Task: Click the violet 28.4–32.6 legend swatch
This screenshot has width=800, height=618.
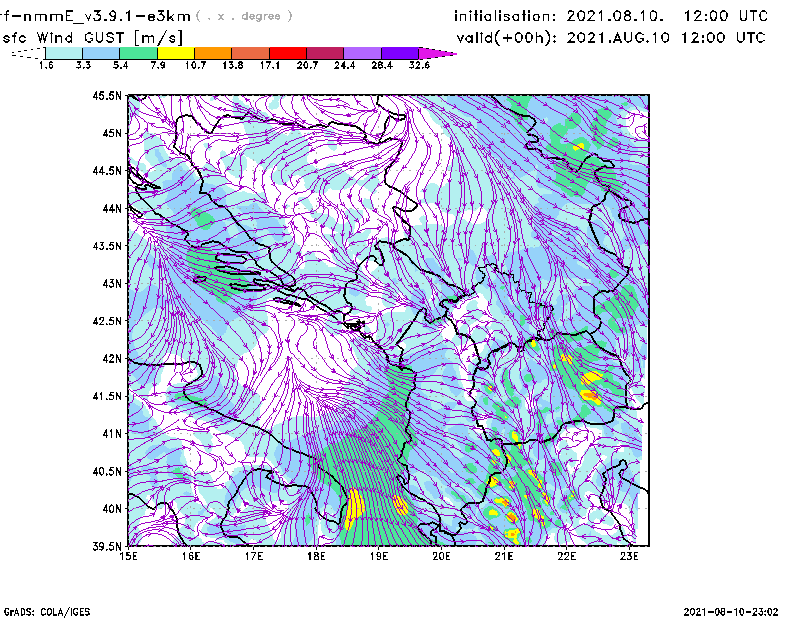Action: click(x=400, y=53)
